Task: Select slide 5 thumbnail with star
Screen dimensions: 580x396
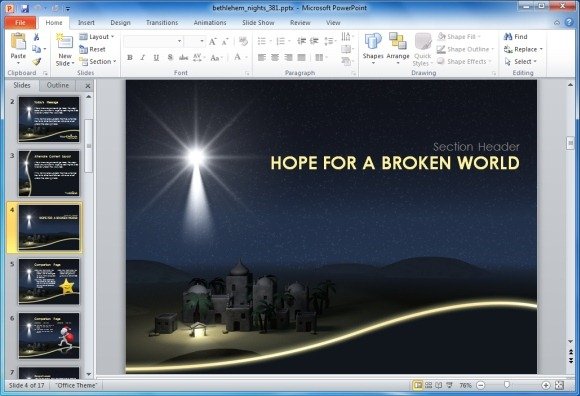Action: click(49, 281)
